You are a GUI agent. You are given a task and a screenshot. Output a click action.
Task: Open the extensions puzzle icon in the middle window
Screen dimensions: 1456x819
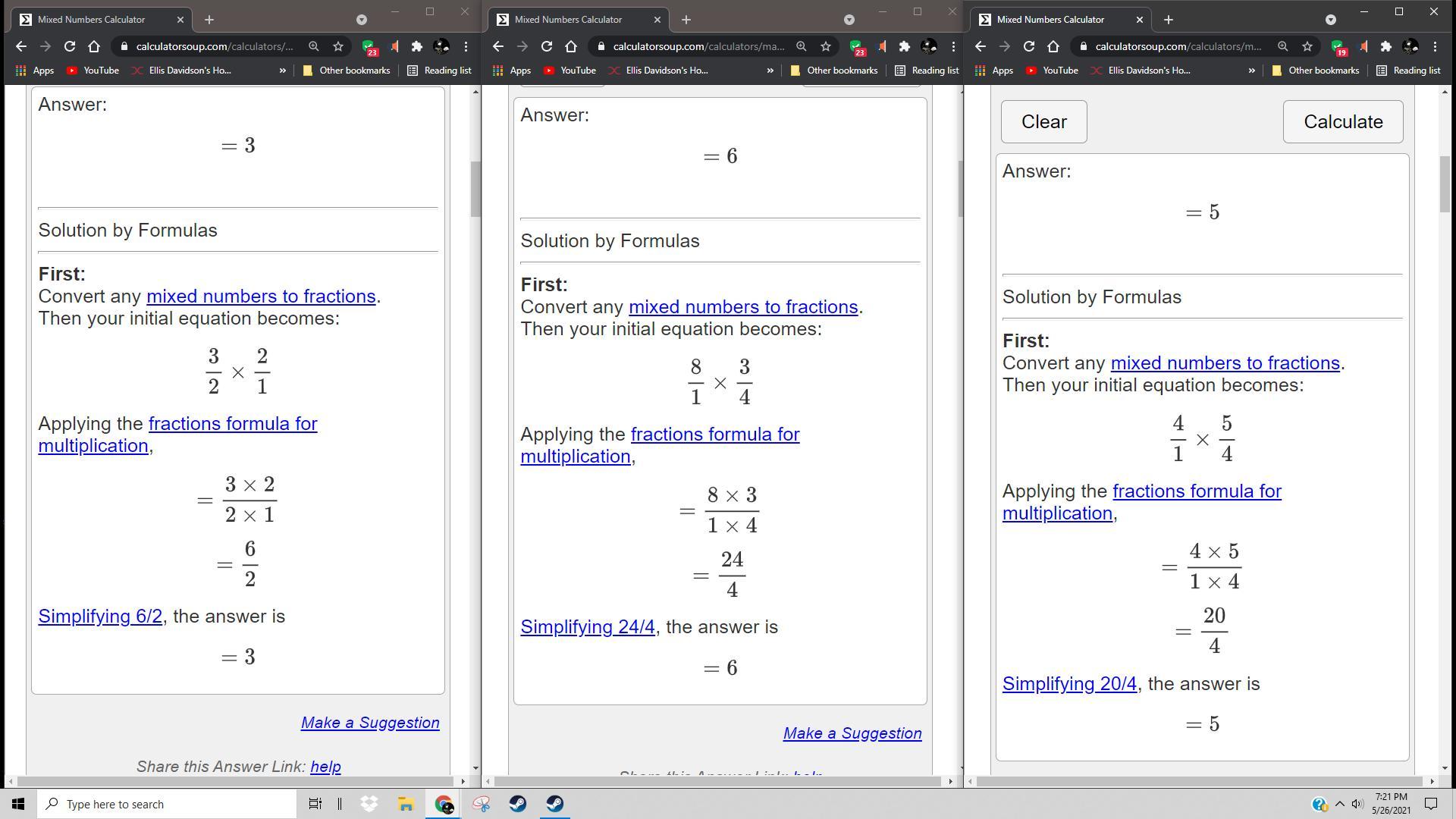coord(904,46)
